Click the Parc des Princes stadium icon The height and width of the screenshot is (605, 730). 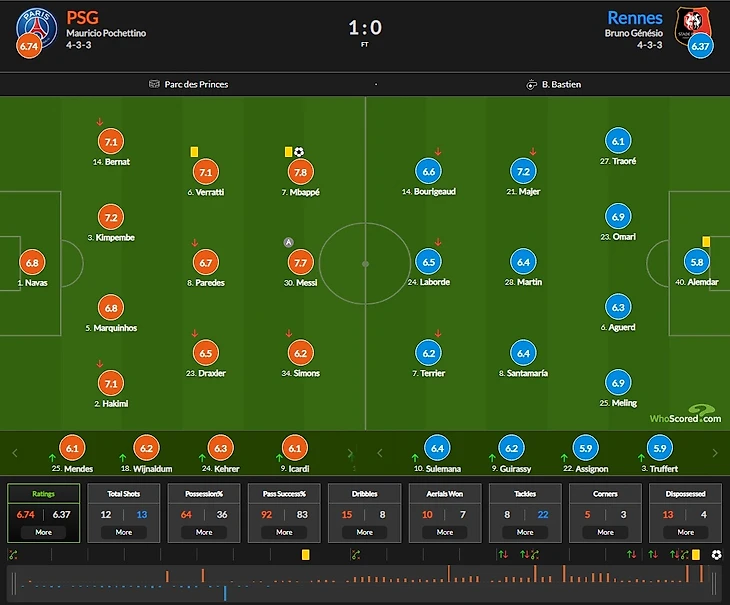[154, 84]
